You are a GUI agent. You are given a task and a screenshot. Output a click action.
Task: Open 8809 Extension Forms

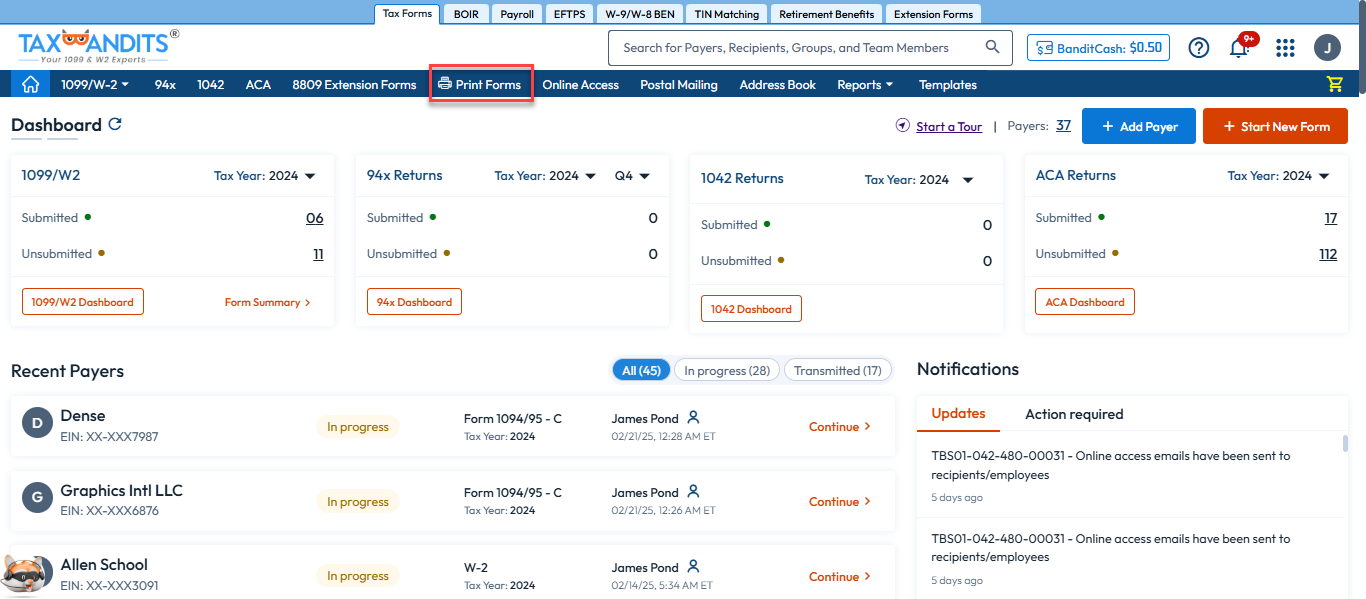(354, 84)
